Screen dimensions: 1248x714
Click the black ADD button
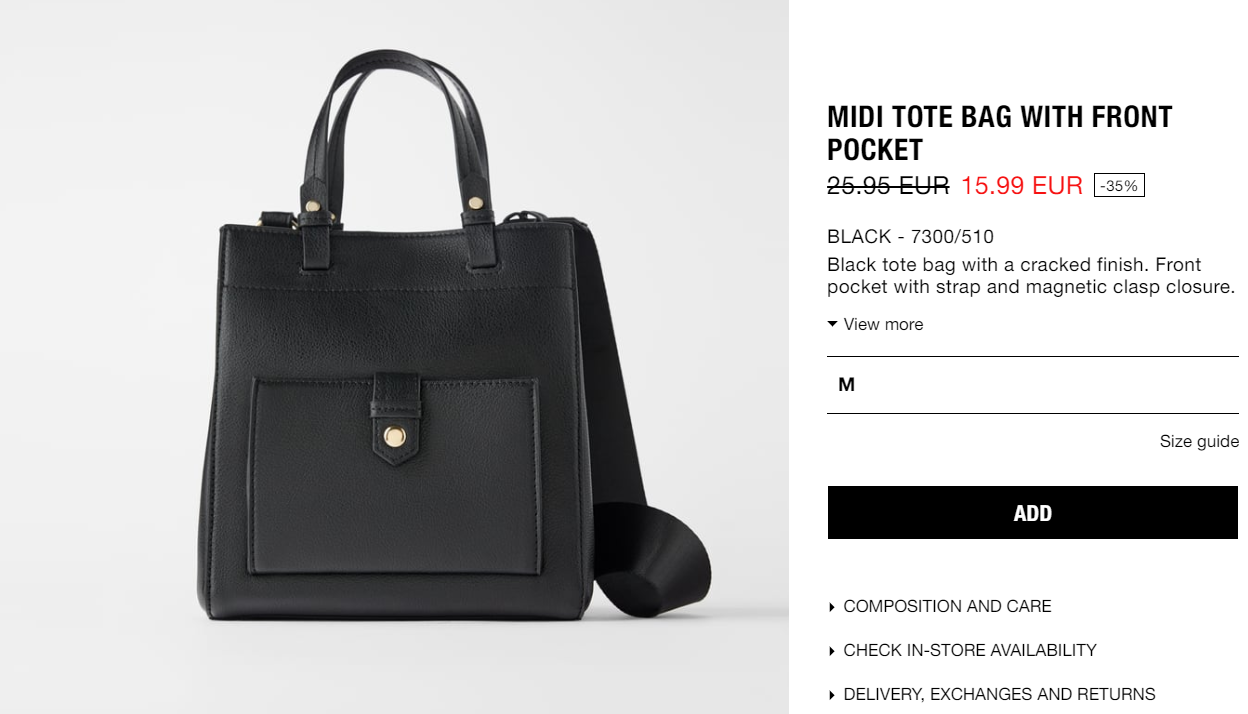point(1033,513)
